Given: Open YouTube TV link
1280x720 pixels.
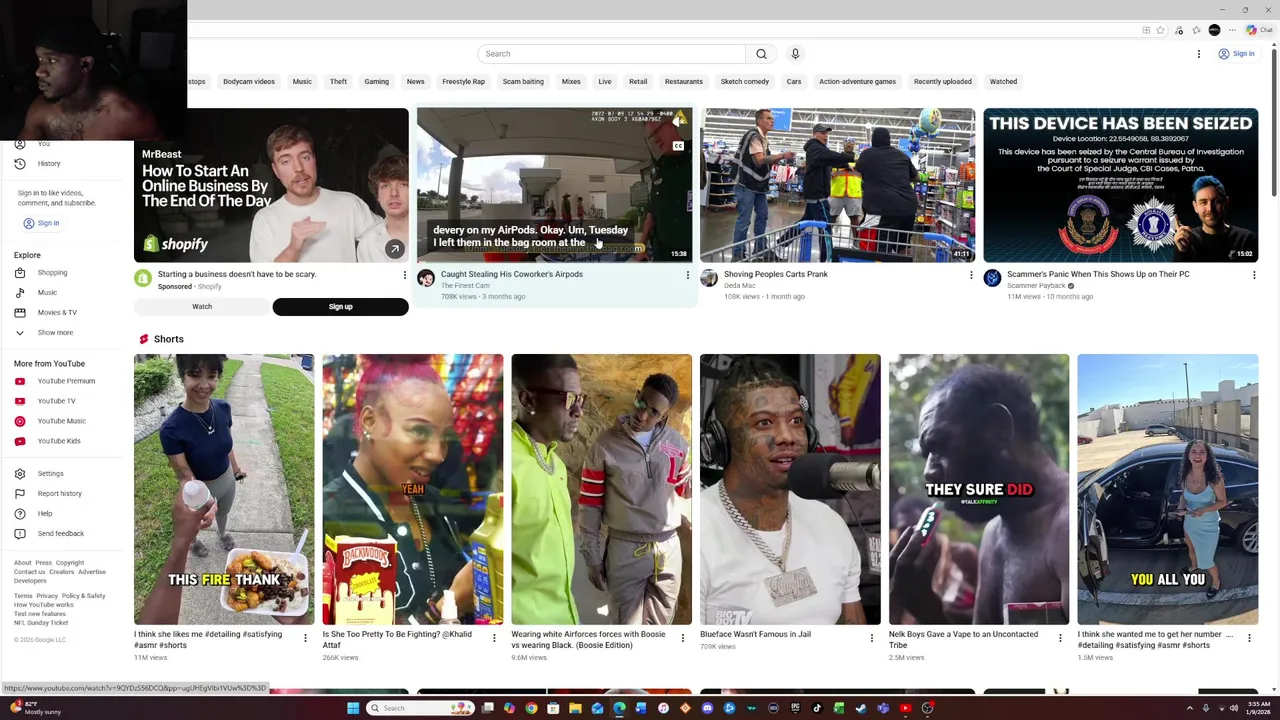Looking at the screenshot, I should pyautogui.click(x=56, y=401).
